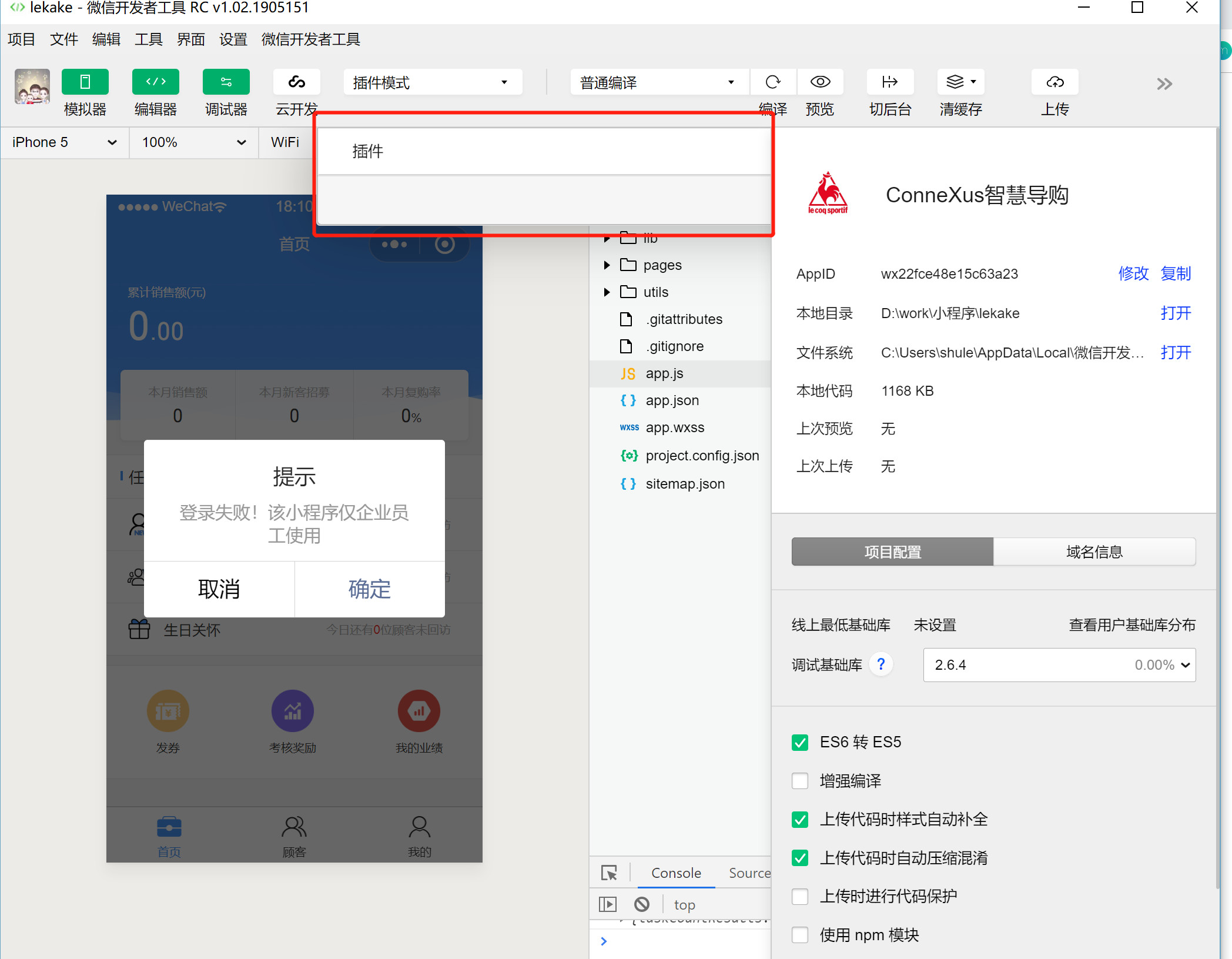
Task: Toggle the debugger panel button
Action: (x=226, y=82)
